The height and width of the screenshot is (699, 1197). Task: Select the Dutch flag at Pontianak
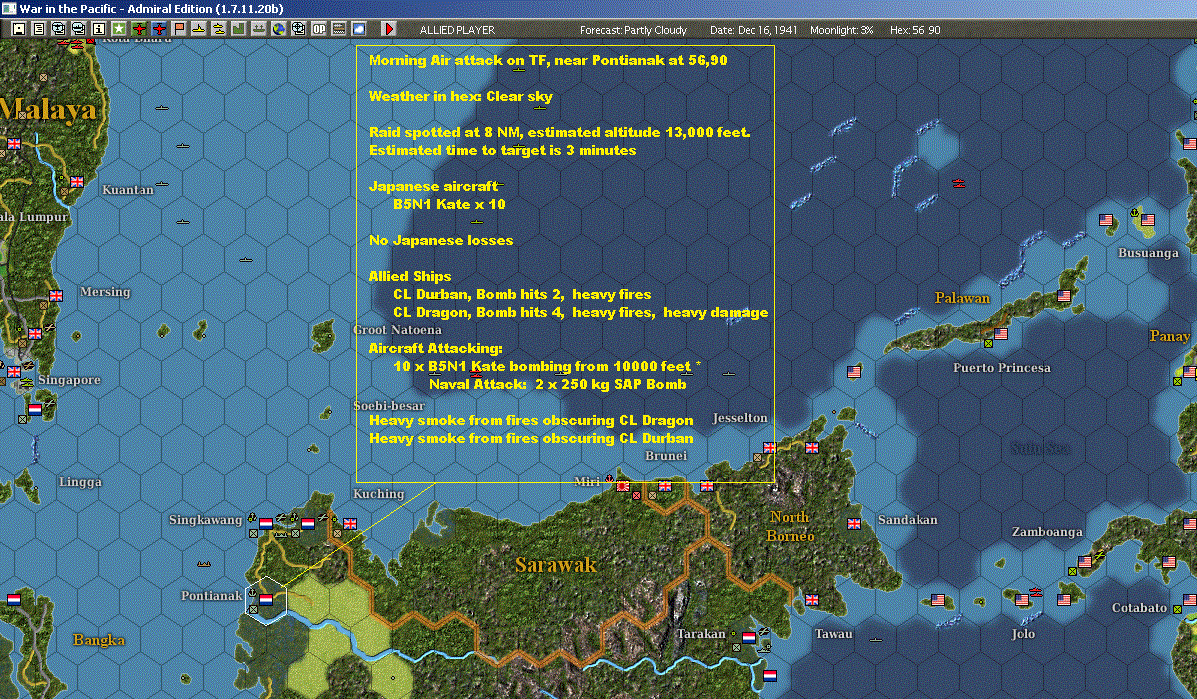point(266,600)
